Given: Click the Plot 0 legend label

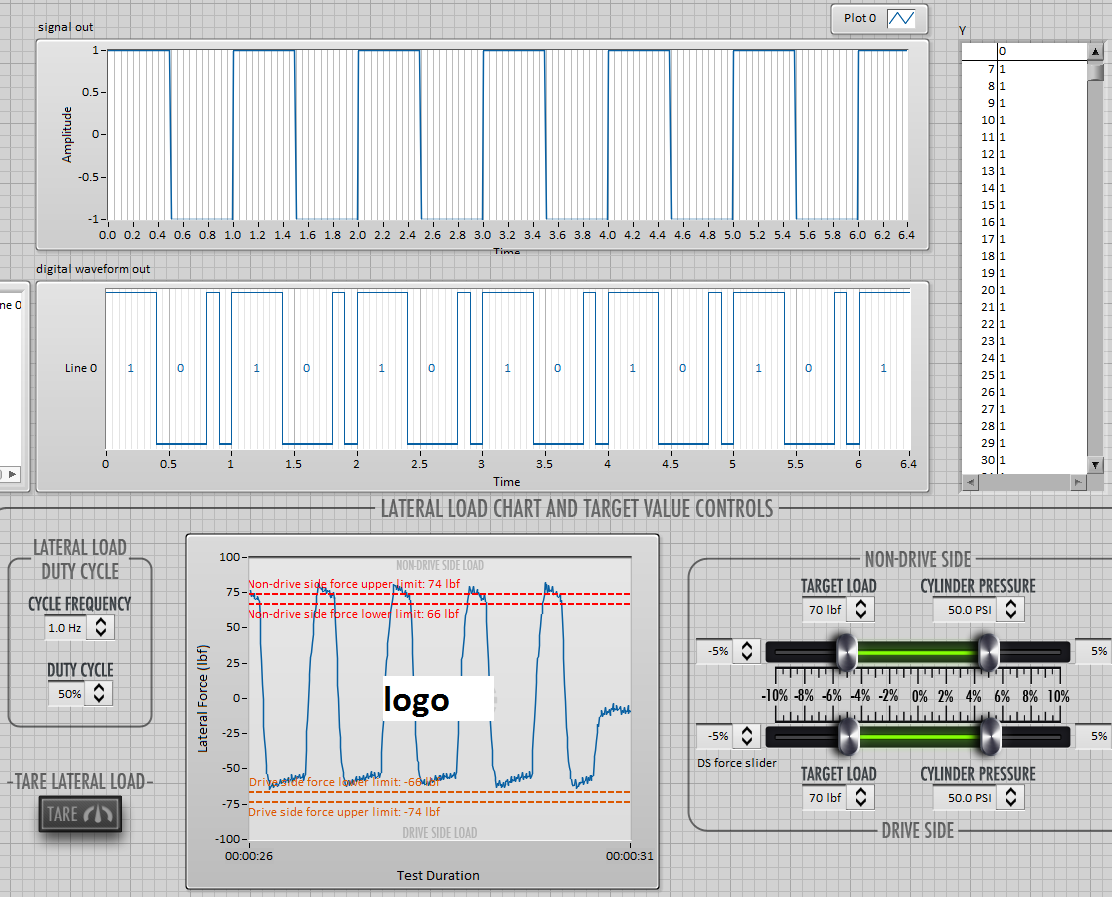Looking at the screenshot, I should 860,18.
